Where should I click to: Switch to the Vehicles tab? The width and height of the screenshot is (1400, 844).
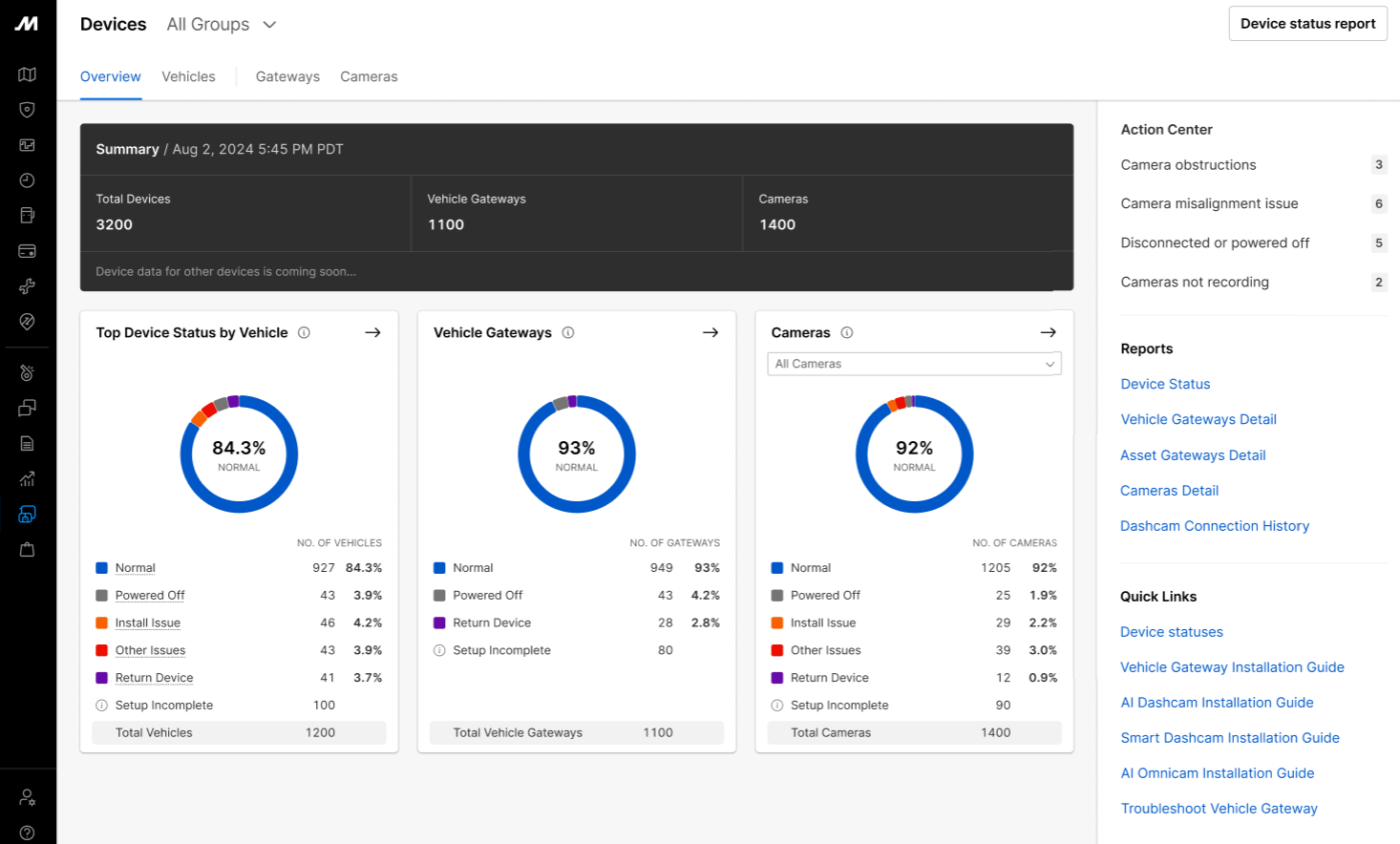point(188,76)
